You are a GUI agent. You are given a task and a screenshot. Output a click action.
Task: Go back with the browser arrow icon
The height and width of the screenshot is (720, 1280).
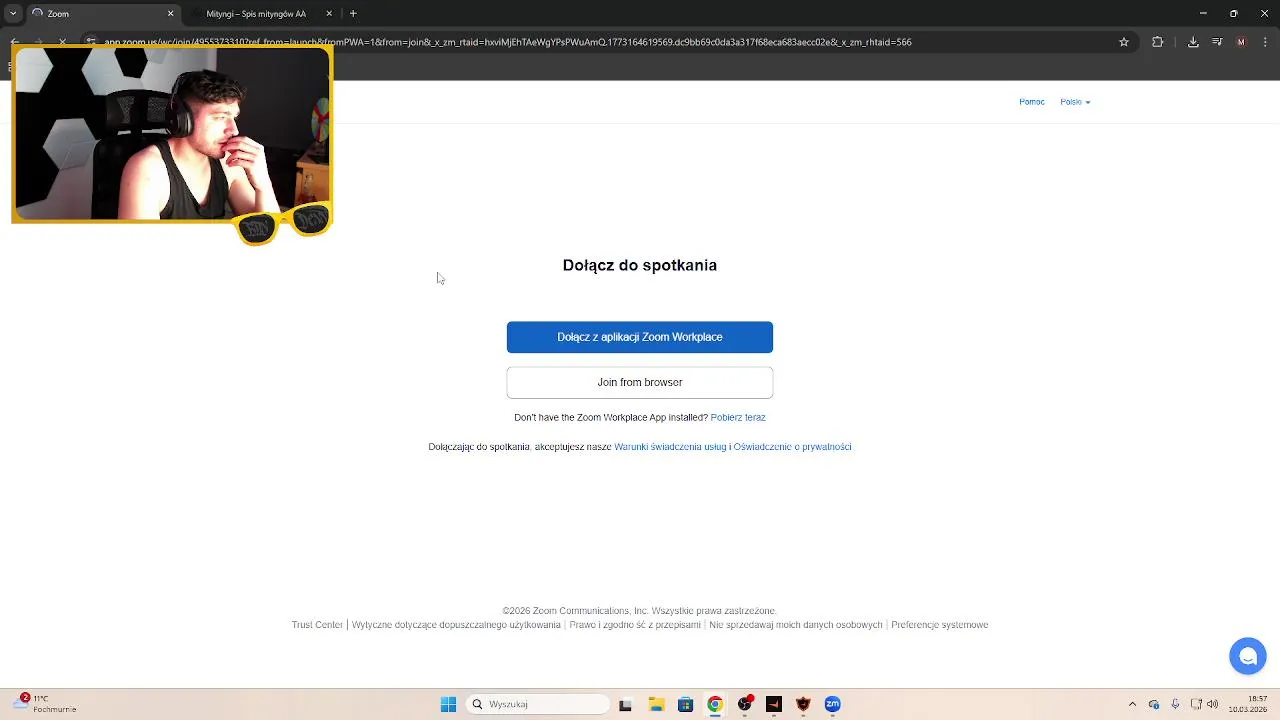coord(15,42)
